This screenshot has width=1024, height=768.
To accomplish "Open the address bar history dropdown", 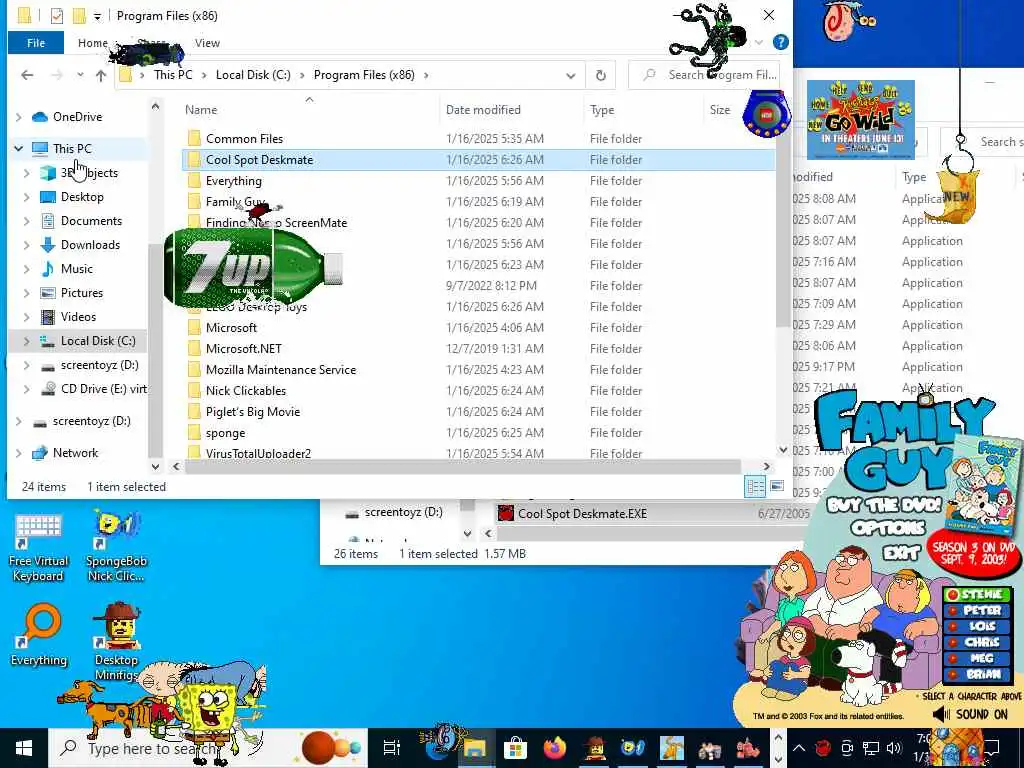I will pyautogui.click(x=571, y=75).
